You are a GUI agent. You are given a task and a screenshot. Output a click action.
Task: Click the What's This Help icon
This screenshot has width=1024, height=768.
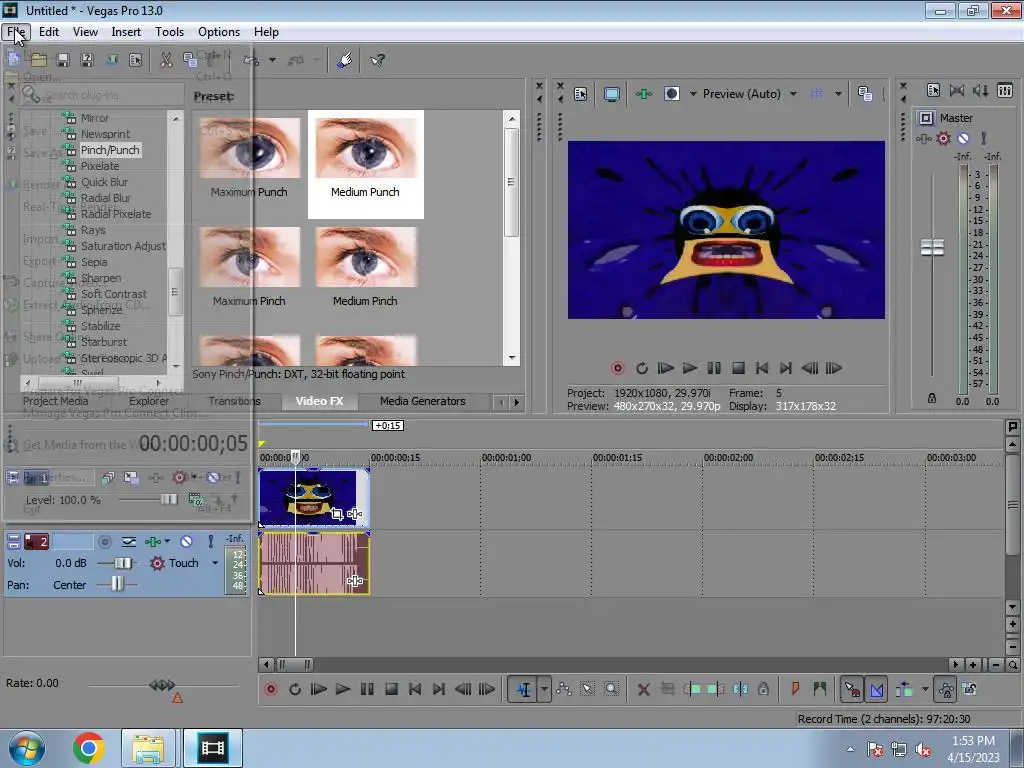click(x=377, y=60)
